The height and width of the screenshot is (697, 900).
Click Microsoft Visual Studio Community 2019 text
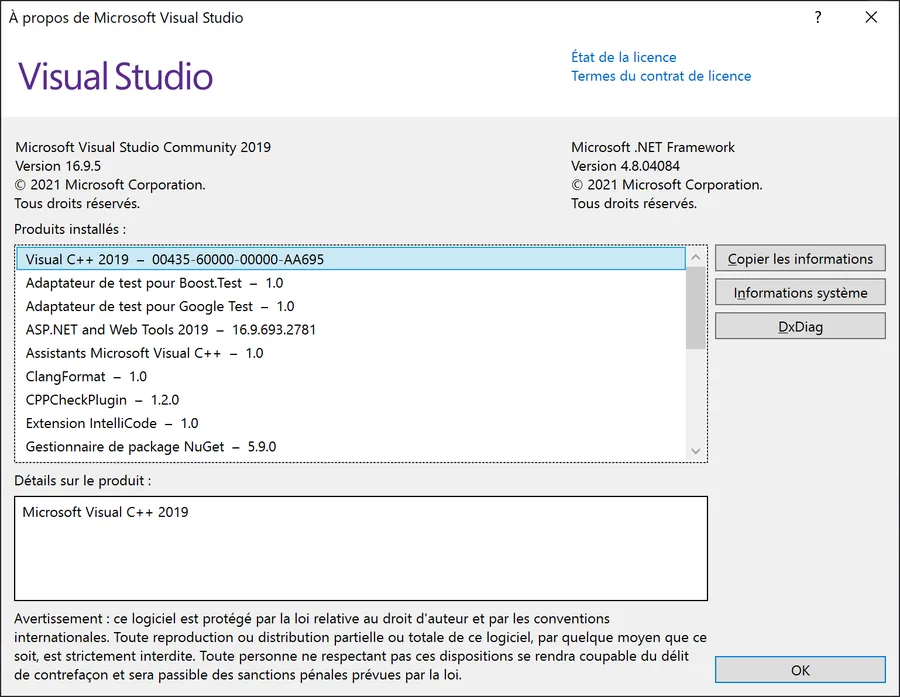click(x=143, y=148)
